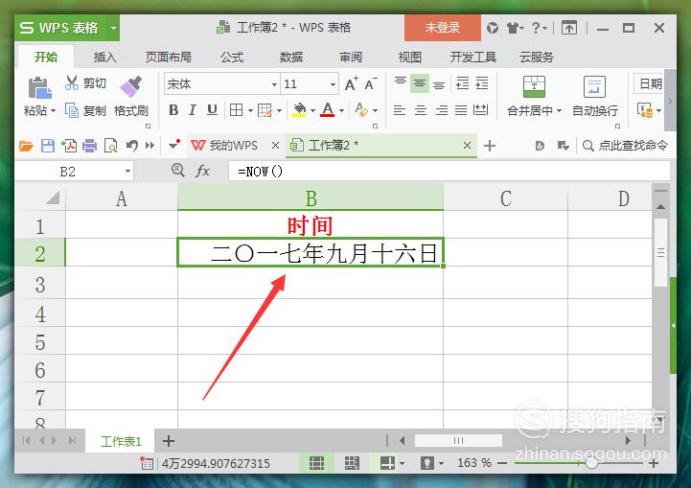Expand the font color dropdown arrow

click(x=342, y=110)
